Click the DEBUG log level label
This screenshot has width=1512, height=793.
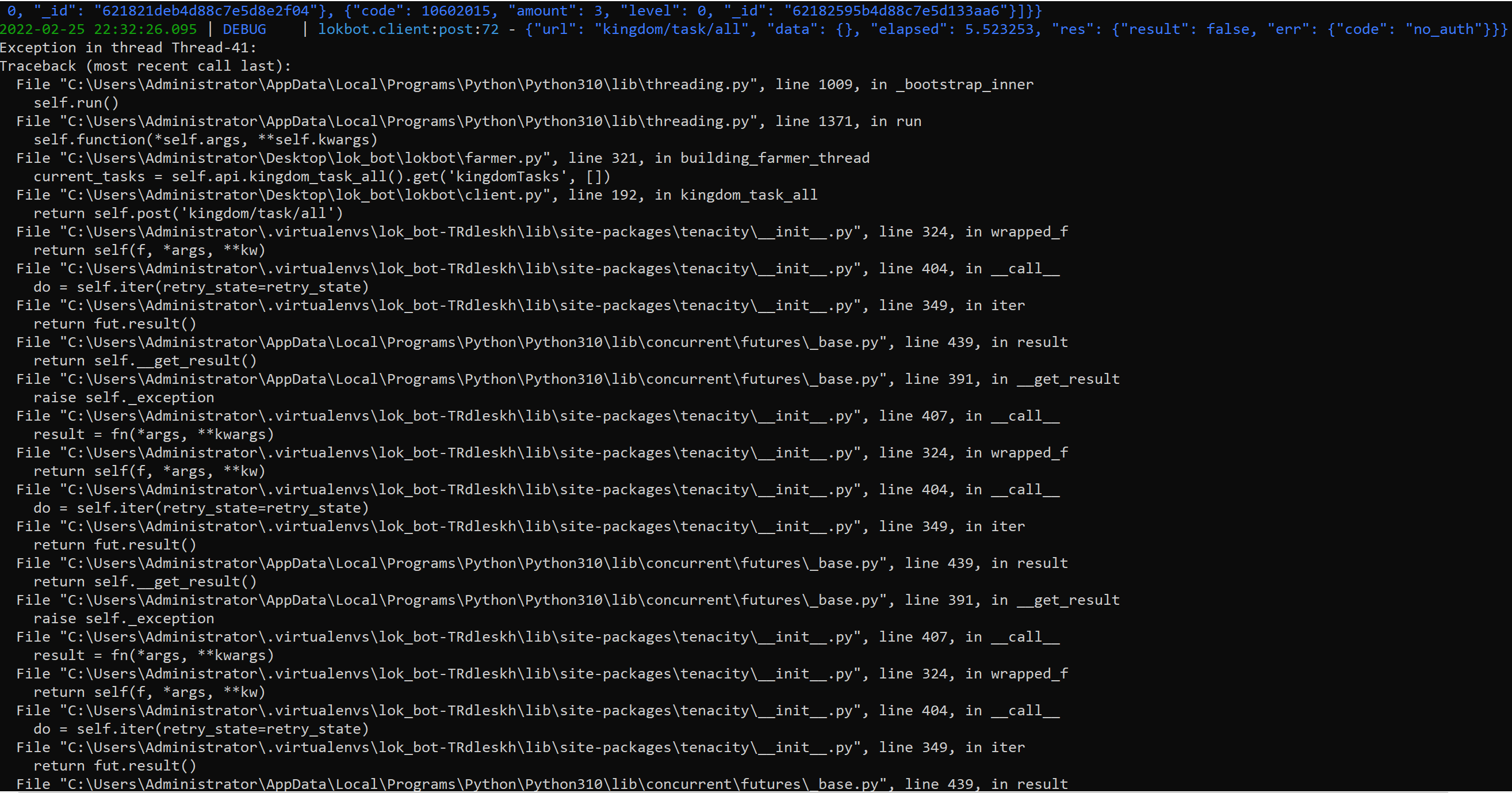[244, 28]
